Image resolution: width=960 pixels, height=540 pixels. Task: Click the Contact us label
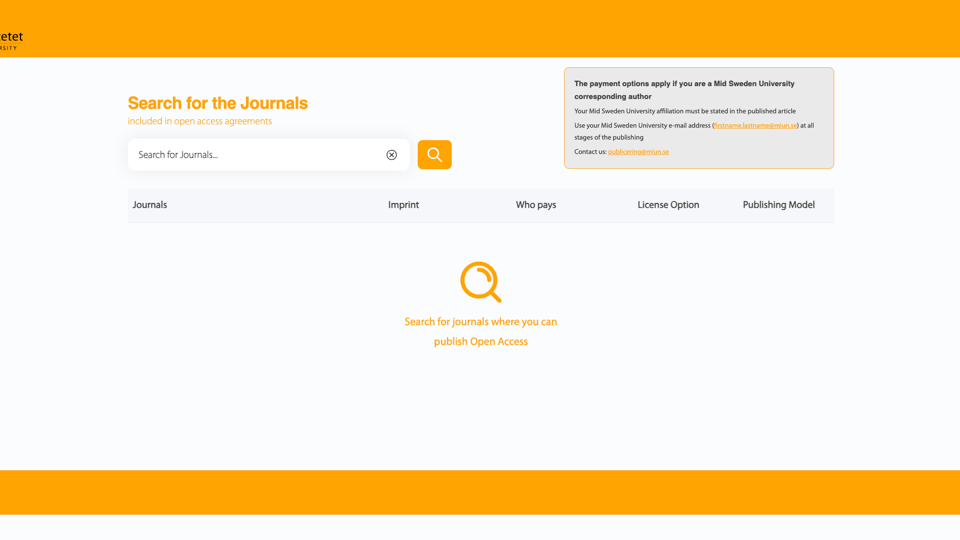click(590, 152)
